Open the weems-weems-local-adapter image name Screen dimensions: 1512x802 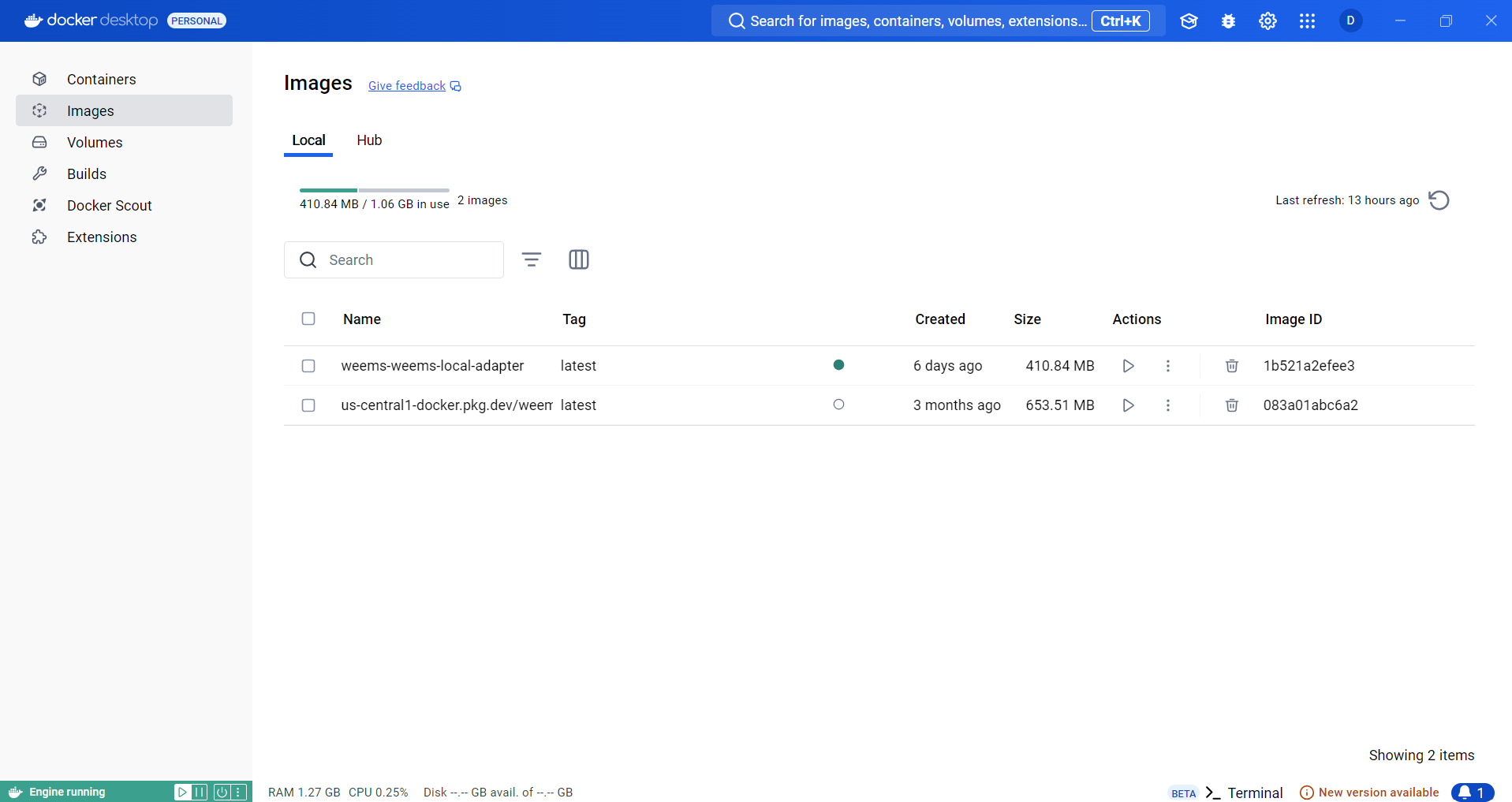pos(432,366)
